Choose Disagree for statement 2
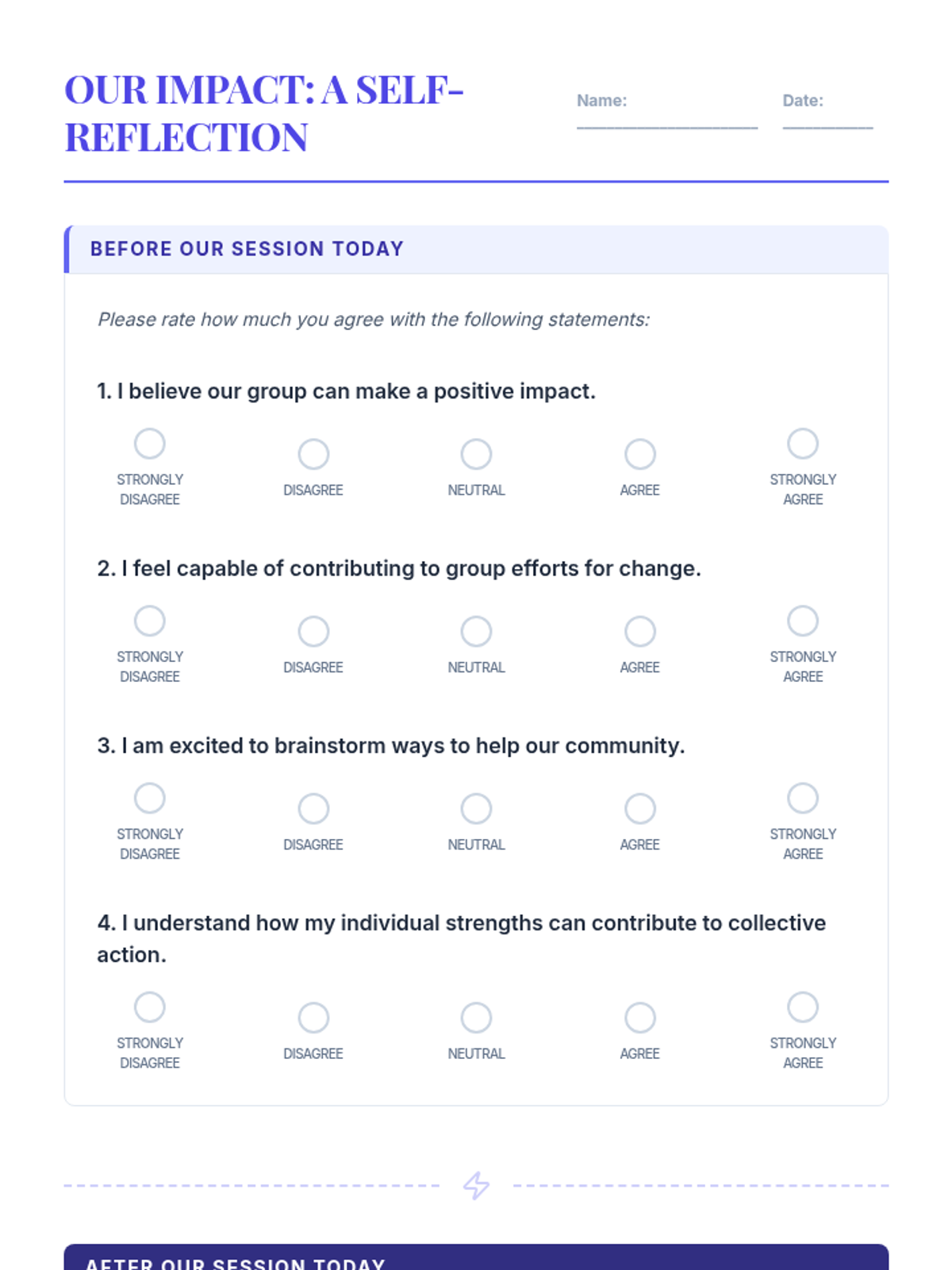 coord(313,631)
